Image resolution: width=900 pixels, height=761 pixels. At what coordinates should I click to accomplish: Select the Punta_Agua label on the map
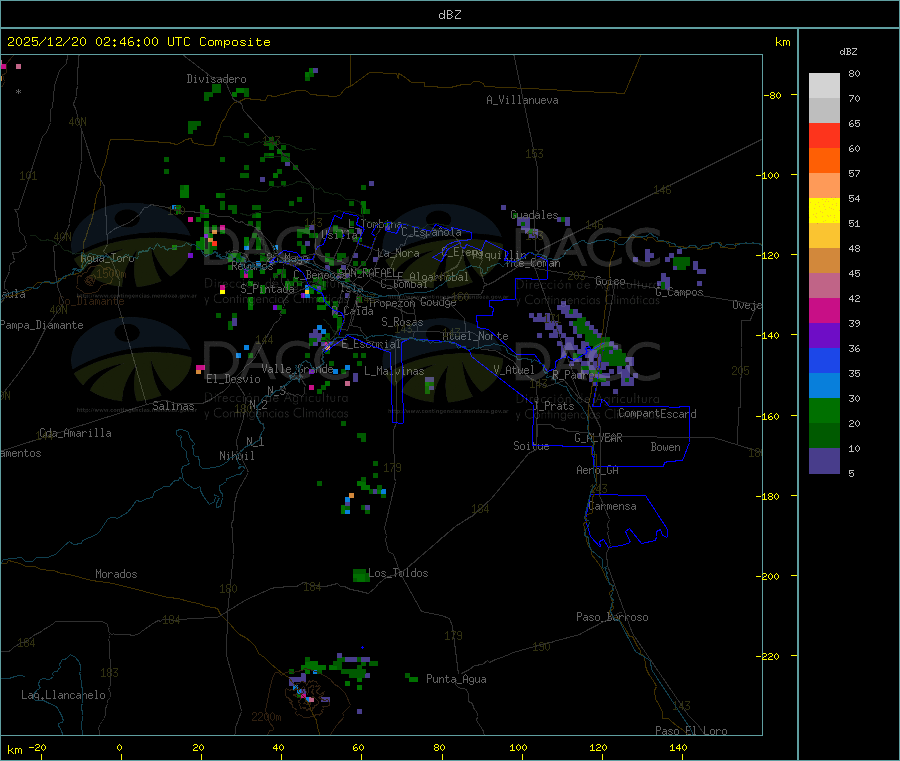(456, 680)
